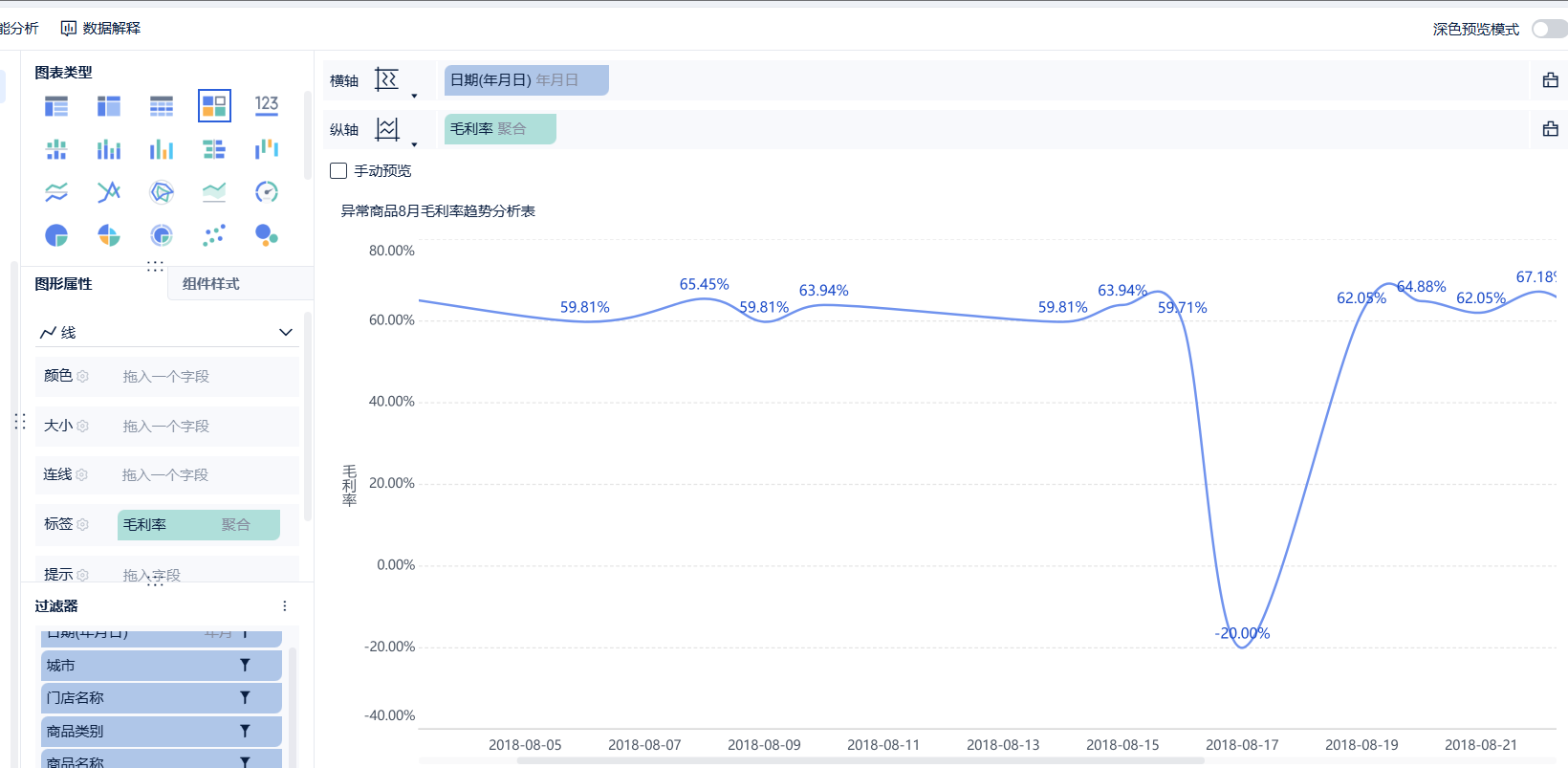Click the filter funnel icon for 城市
Screen dimensions: 1568x768
245,666
